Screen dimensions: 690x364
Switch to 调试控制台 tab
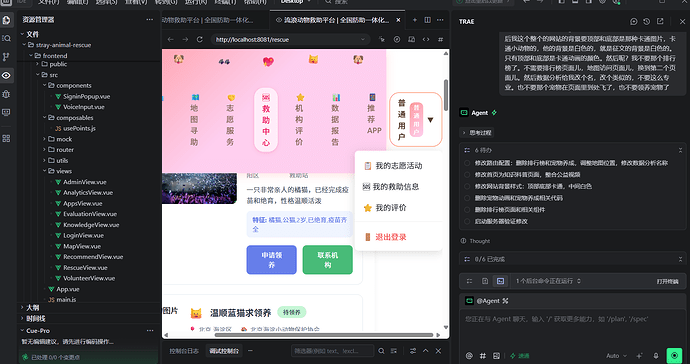click(224, 351)
